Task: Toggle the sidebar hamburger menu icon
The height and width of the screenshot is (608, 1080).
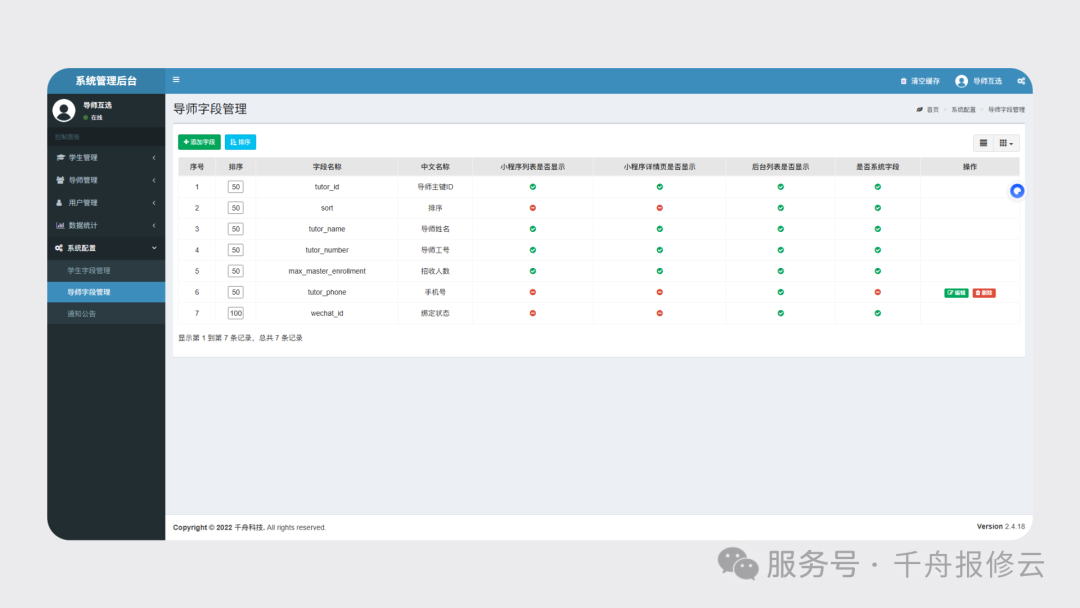Action: 177,80
